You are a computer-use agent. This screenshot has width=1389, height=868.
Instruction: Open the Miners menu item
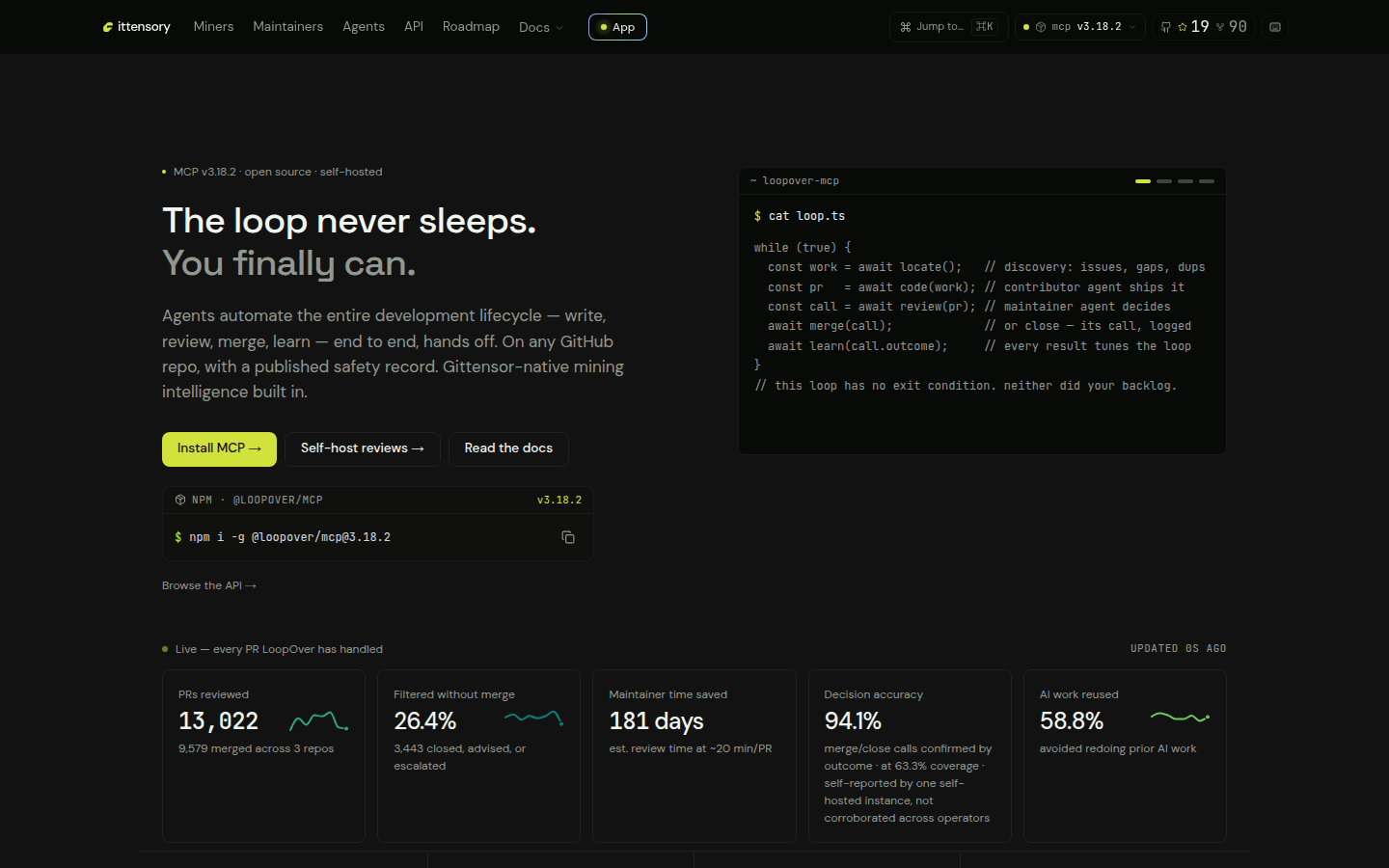point(213,27)
